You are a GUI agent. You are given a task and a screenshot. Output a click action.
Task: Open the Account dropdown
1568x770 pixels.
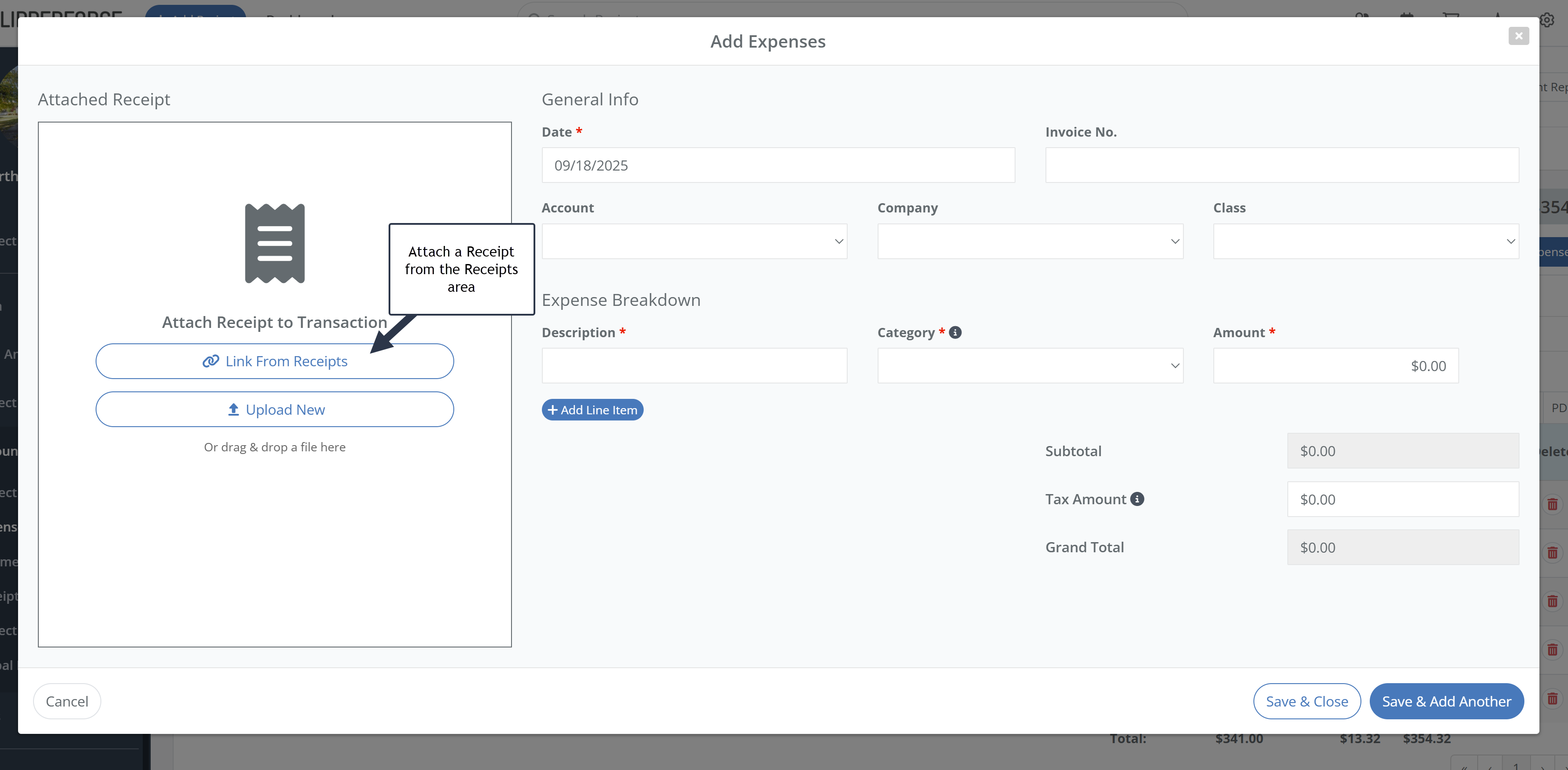point(694,241)
